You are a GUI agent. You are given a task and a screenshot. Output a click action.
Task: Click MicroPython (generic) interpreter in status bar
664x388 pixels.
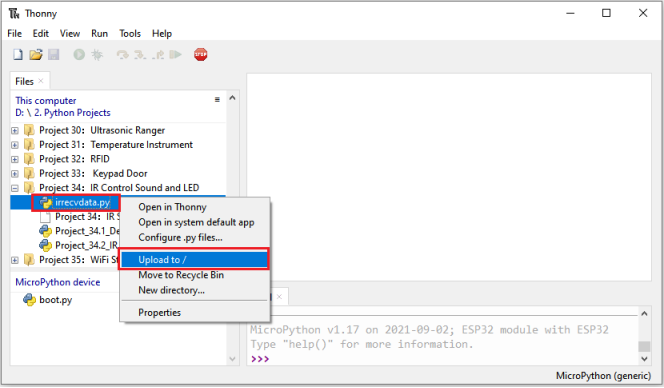[603, 376]
